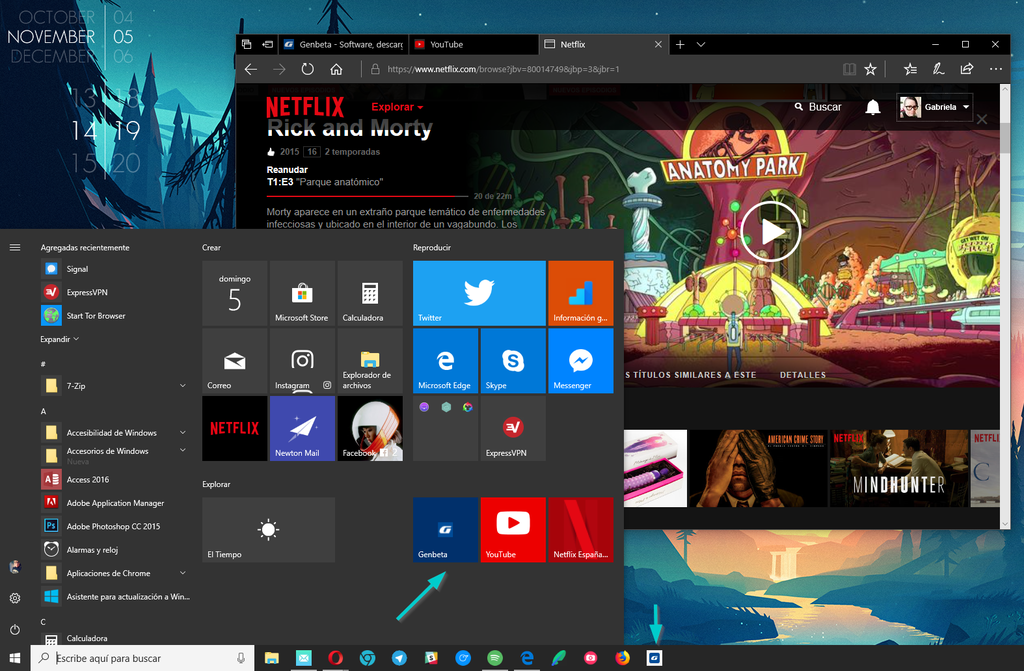The image size is (1024, 671).
Task: Open the TÍTULOS SIMILARES A ESTE tab
Action: [x=691, y=375]
